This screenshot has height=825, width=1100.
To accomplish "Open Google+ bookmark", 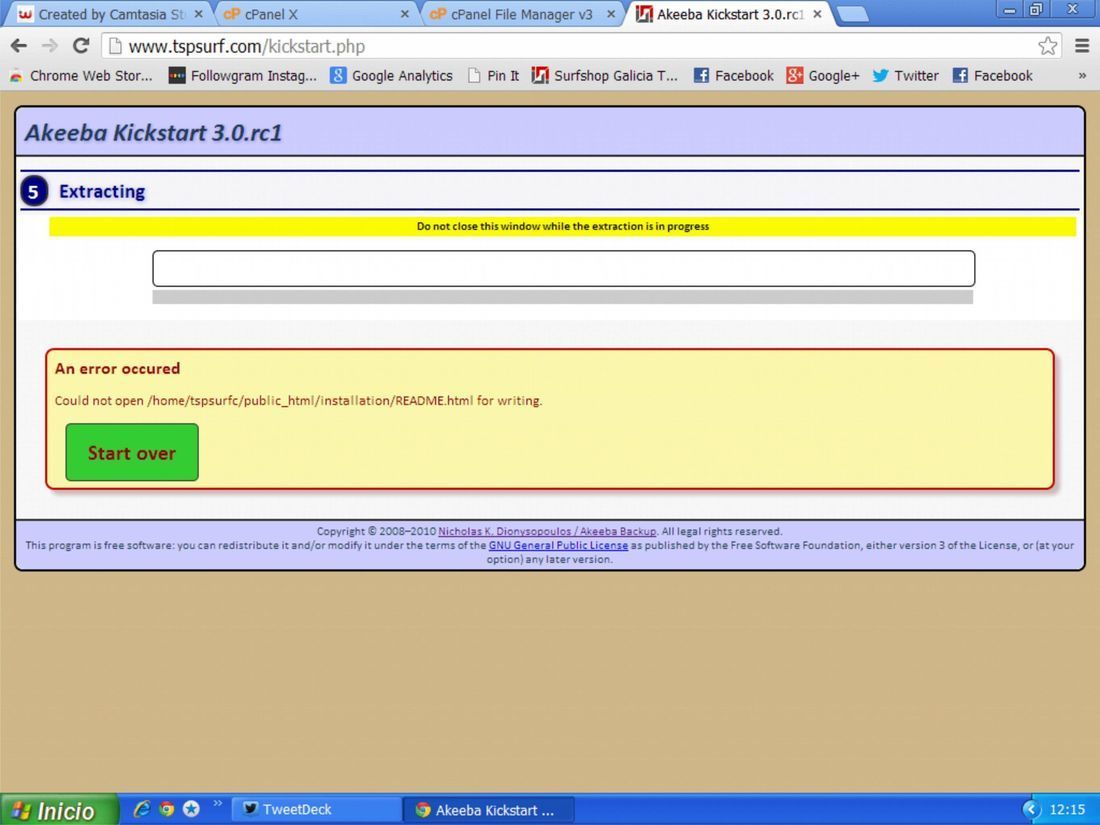I will (x=823, y=76).
